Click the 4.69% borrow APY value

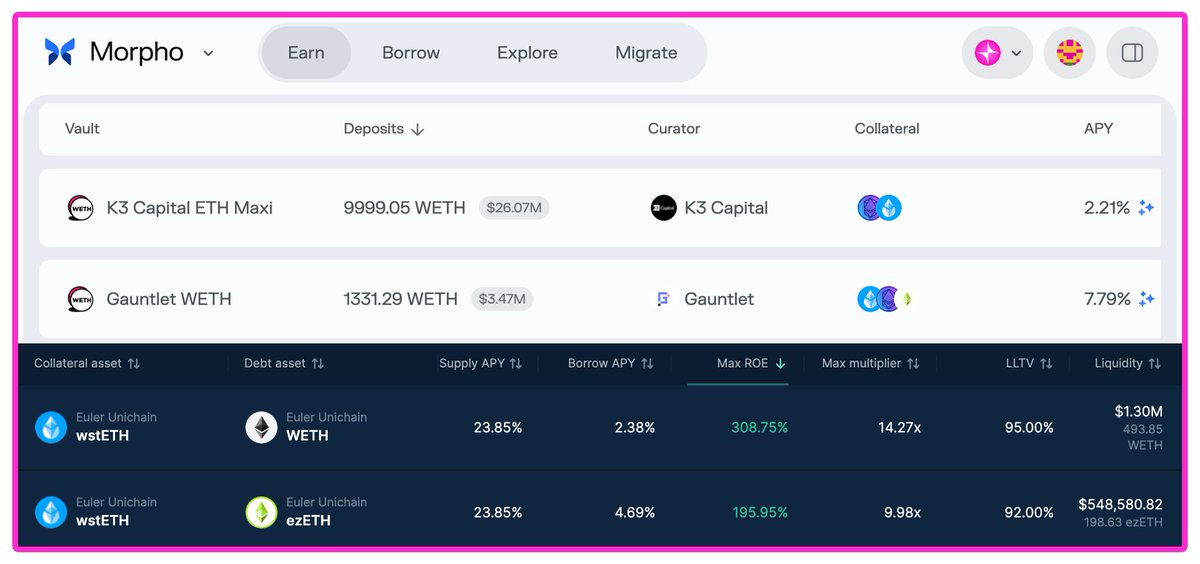click(x=635, y=513)
